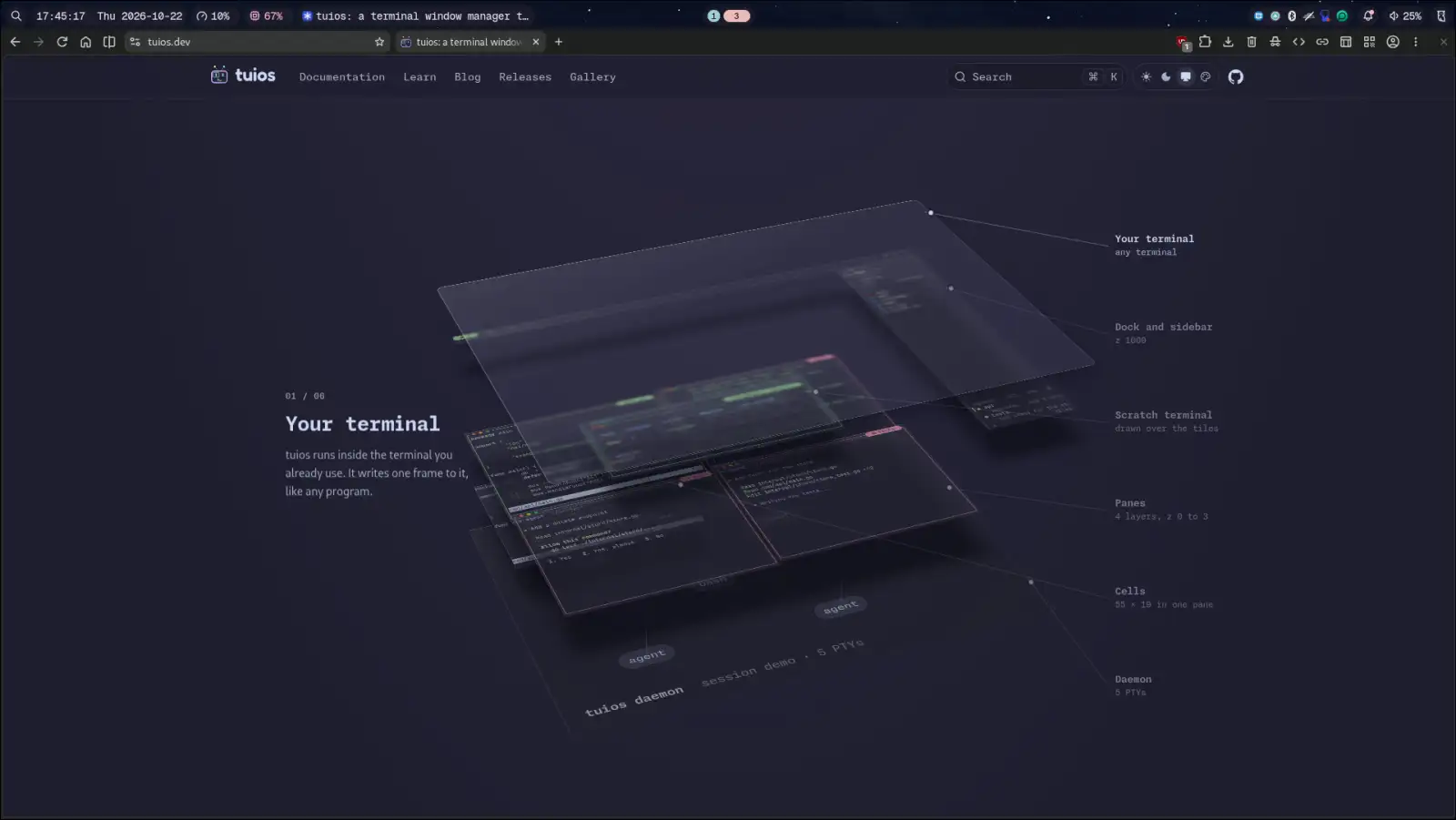Open uBlock Origin extension icon

tap(1182, 42)
